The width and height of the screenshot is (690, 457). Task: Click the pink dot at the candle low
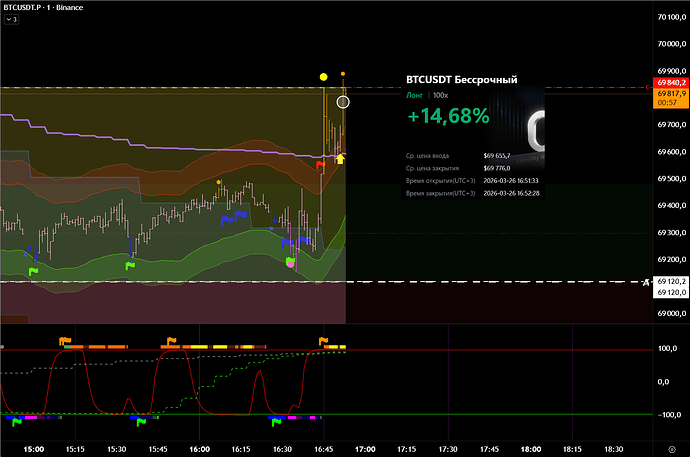coord(290,264)
